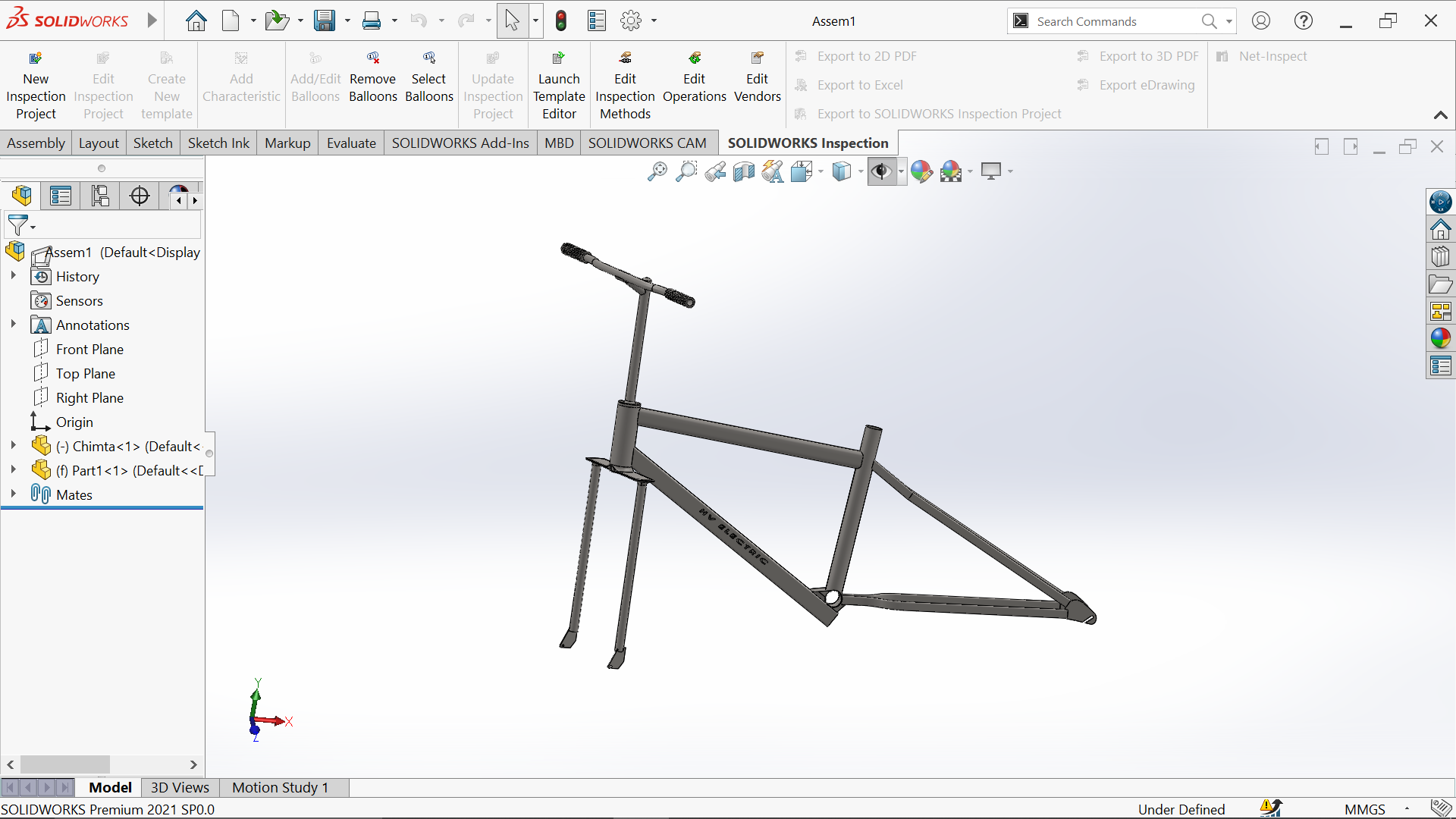The height and width of the screenshot is (819, 1456).
Task: Toggle Hide/Show Items eye button
Action: [x=880, y=171]
